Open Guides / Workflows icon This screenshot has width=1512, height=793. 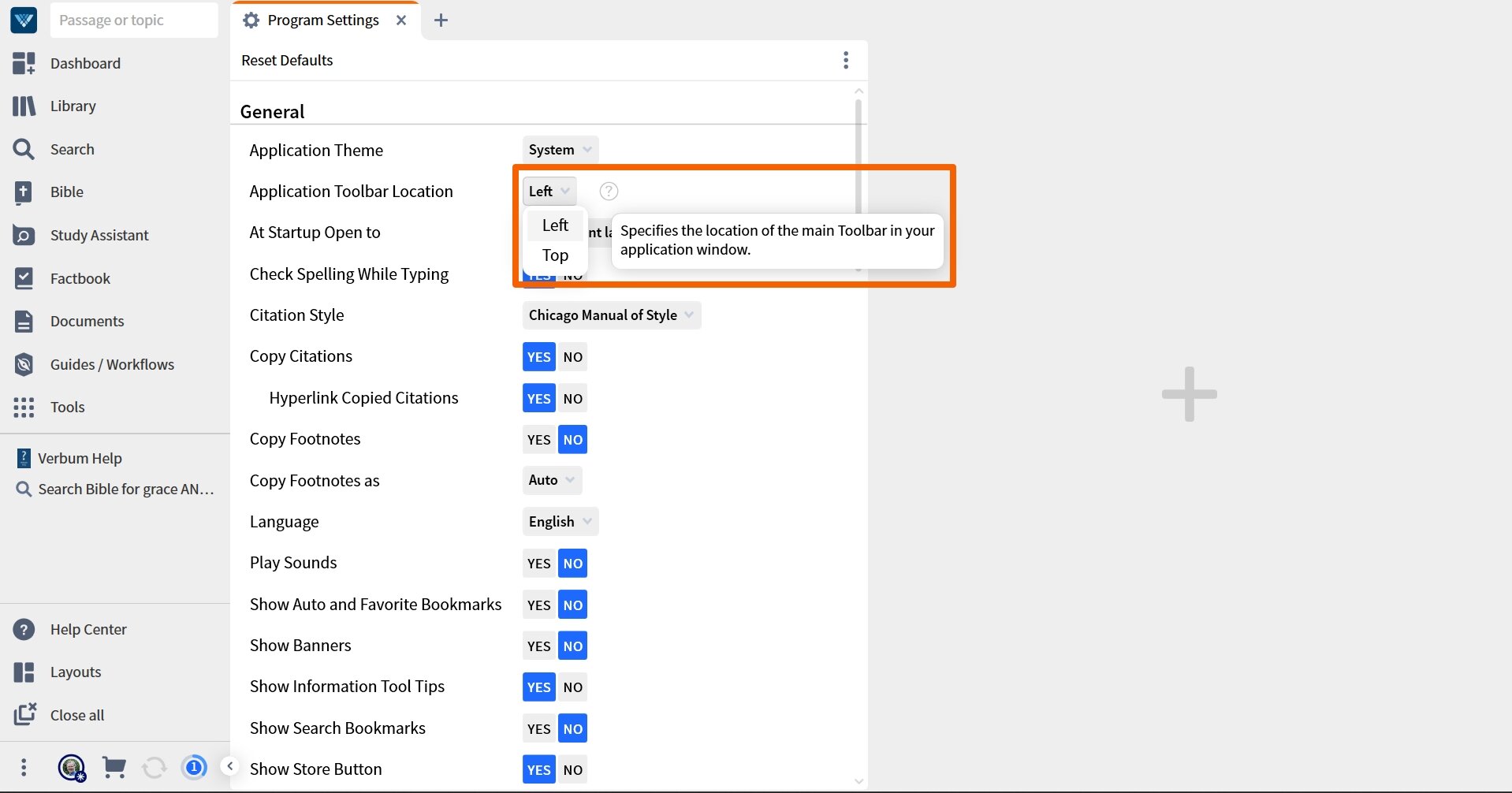pos(24,364)
